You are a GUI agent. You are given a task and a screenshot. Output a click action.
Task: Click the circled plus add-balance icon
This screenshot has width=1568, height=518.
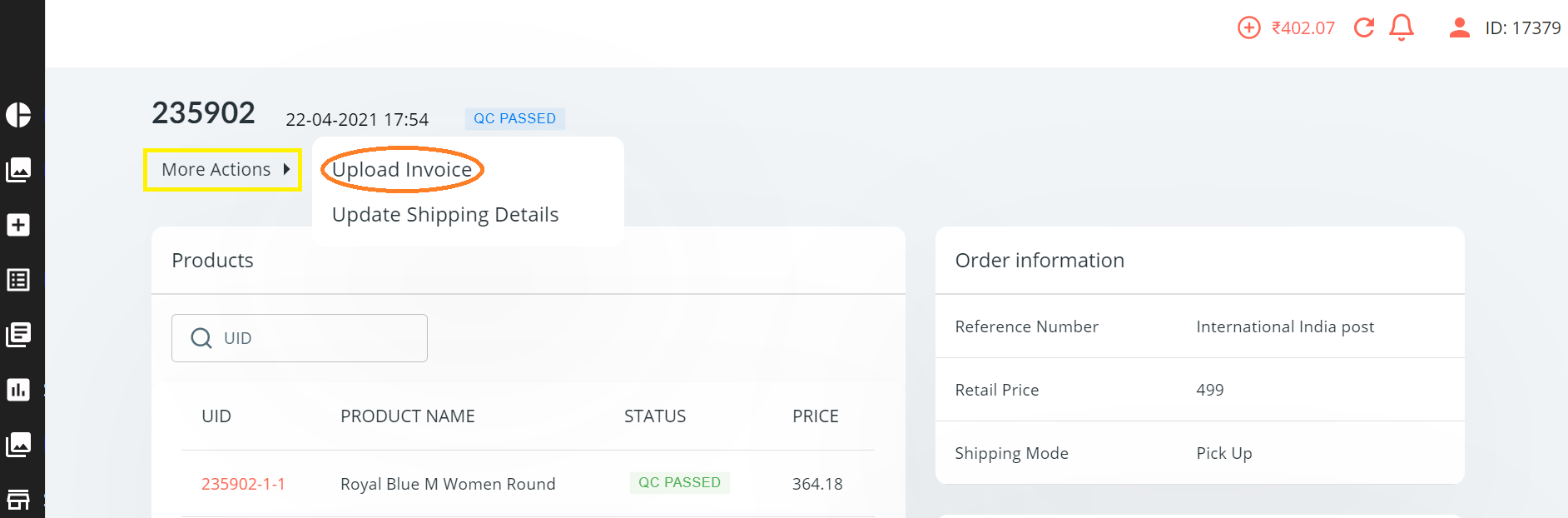click(x=1248, y=28)
